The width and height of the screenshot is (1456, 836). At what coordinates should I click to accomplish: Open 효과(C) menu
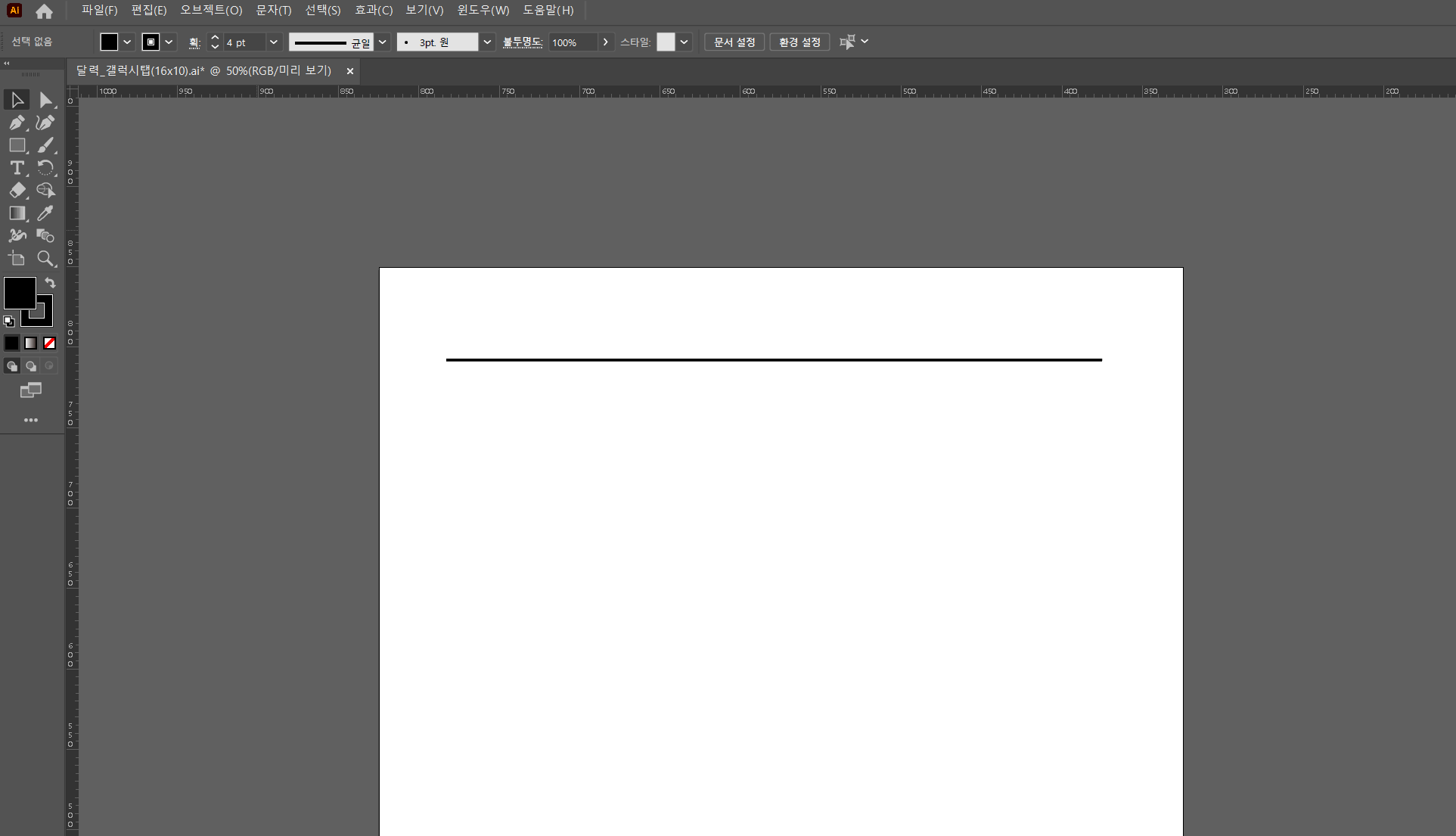click(374, 11)
